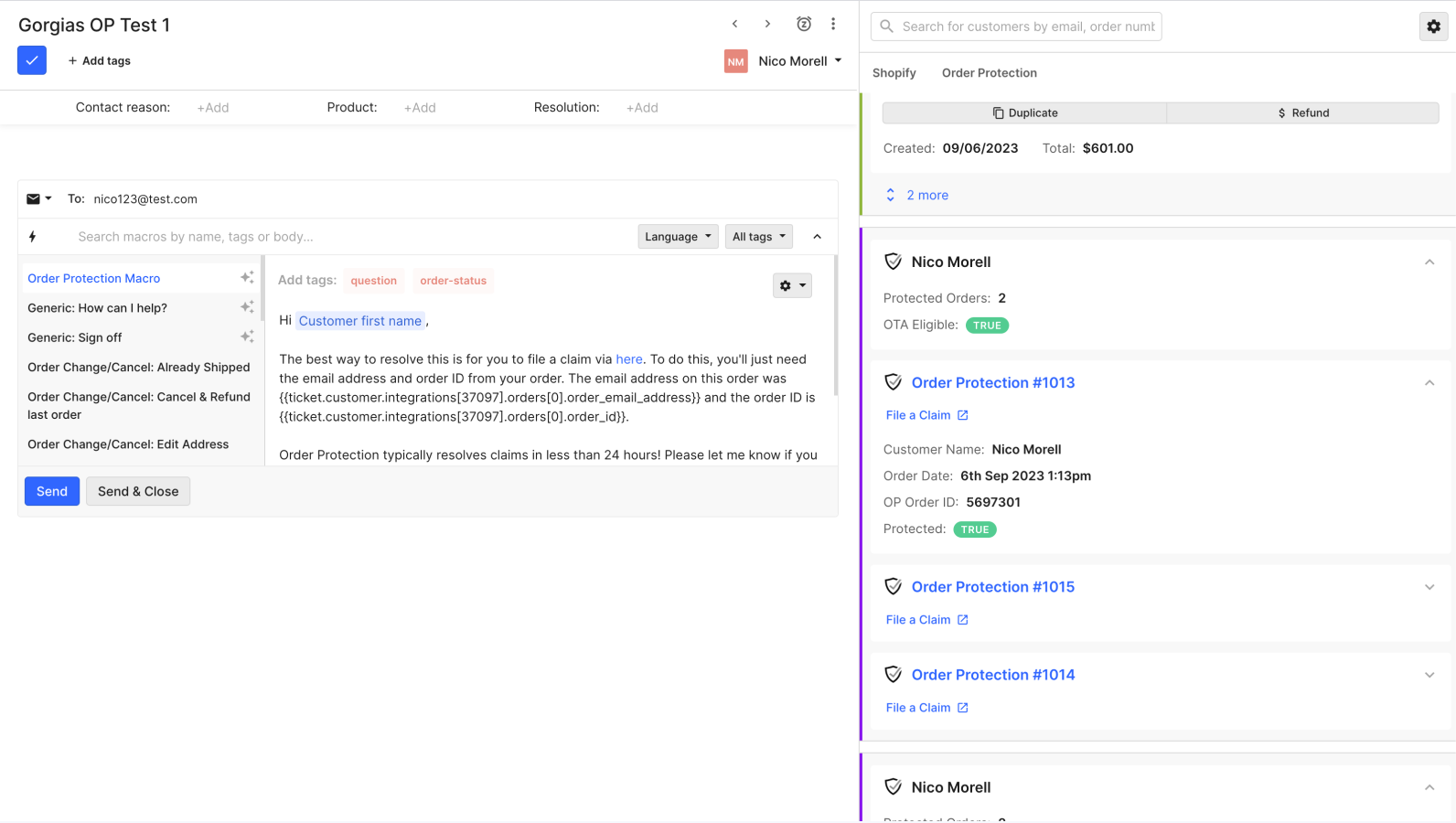Viewport: 1456px width, 823px height.
Task: Open the ticket three-dot options menu
Action: click(x=833, y=24)
